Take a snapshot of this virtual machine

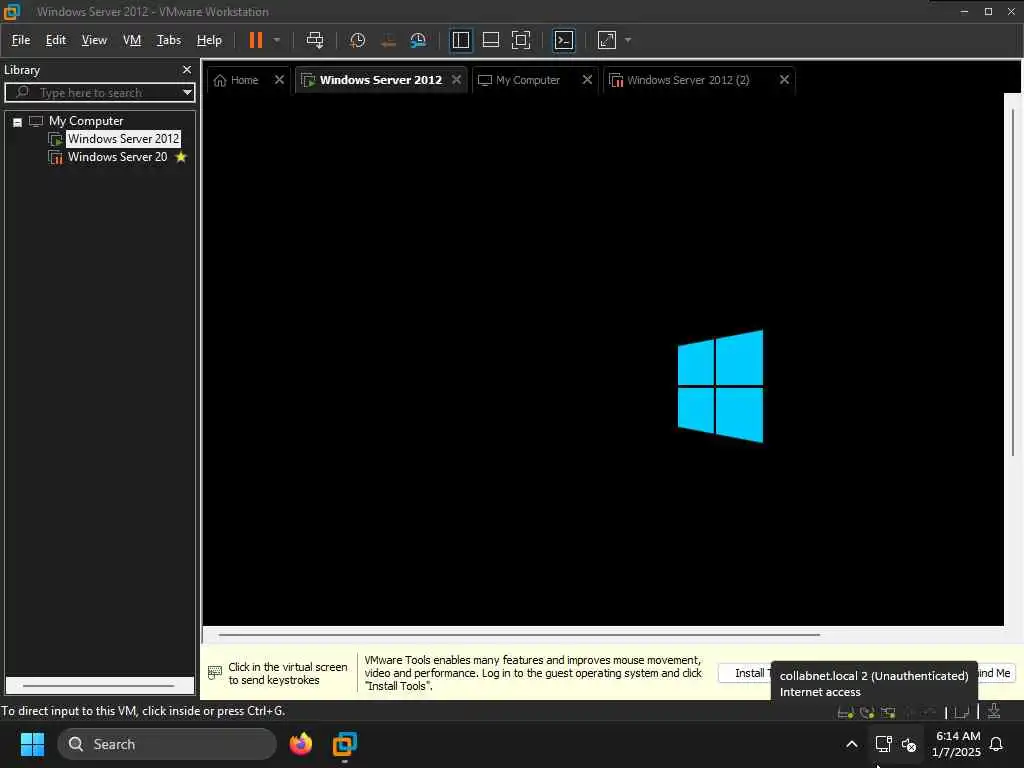[x=357, y=40]
